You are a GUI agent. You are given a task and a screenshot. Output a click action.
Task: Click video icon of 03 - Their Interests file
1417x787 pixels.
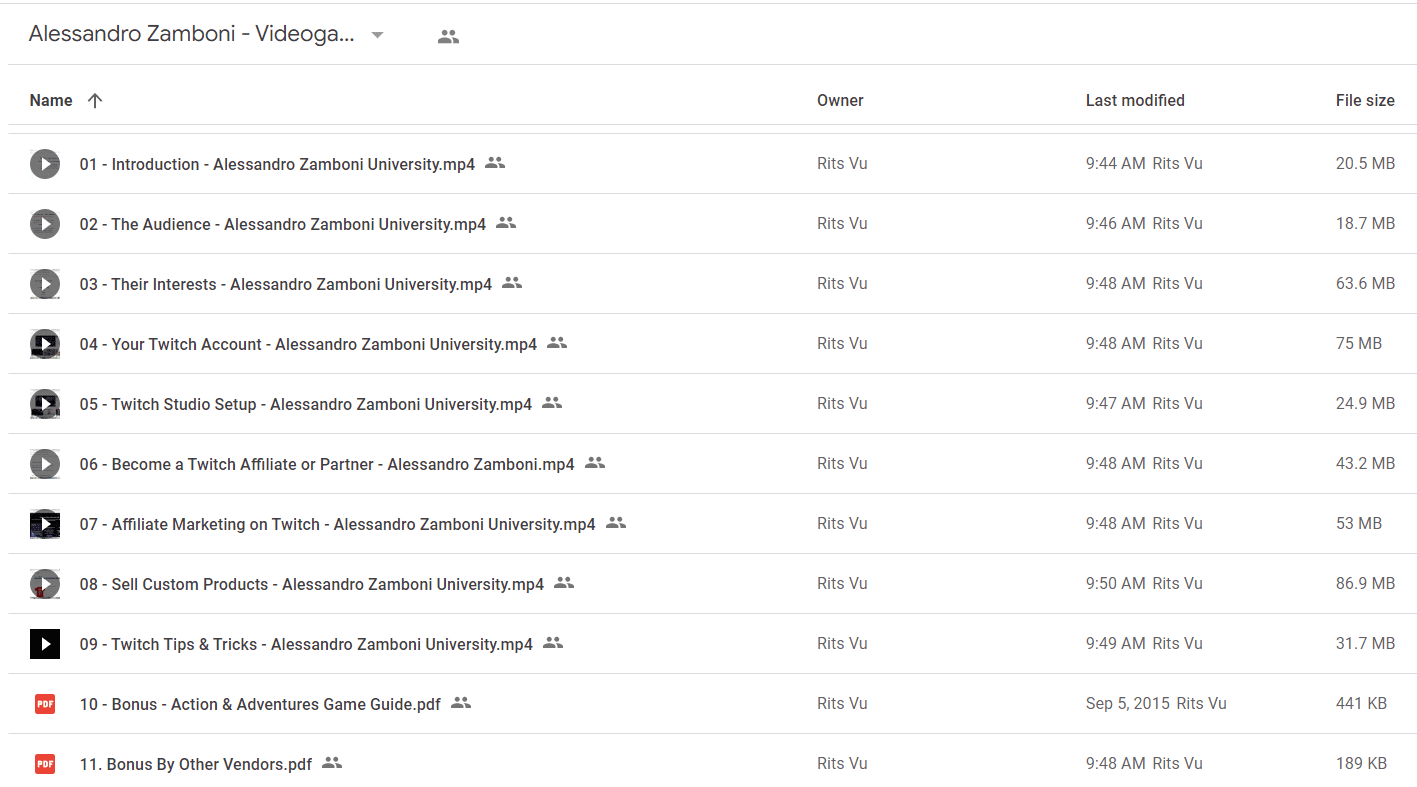[45, 284]
